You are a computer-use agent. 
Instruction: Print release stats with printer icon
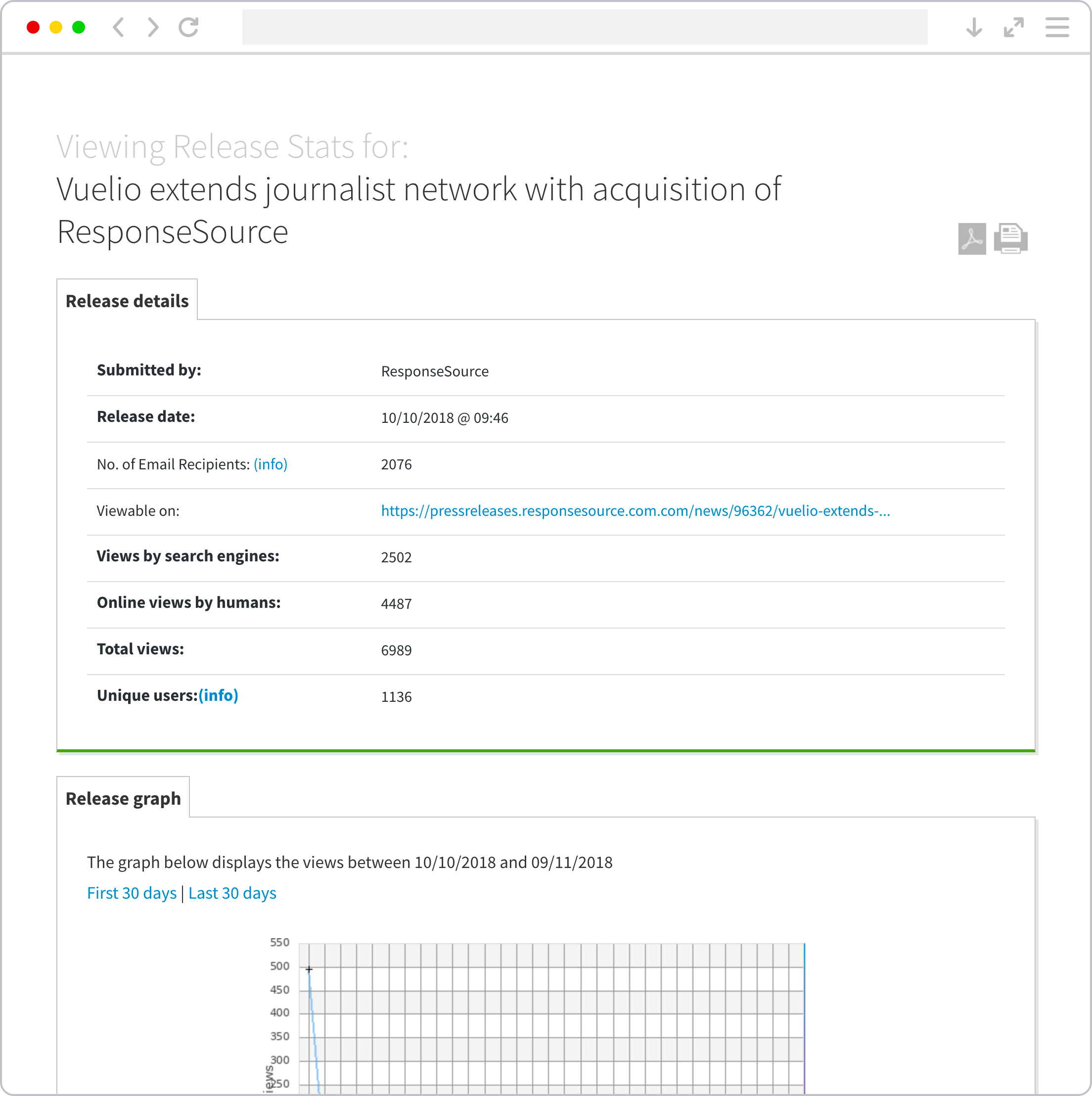click(x=1011, y=238)
